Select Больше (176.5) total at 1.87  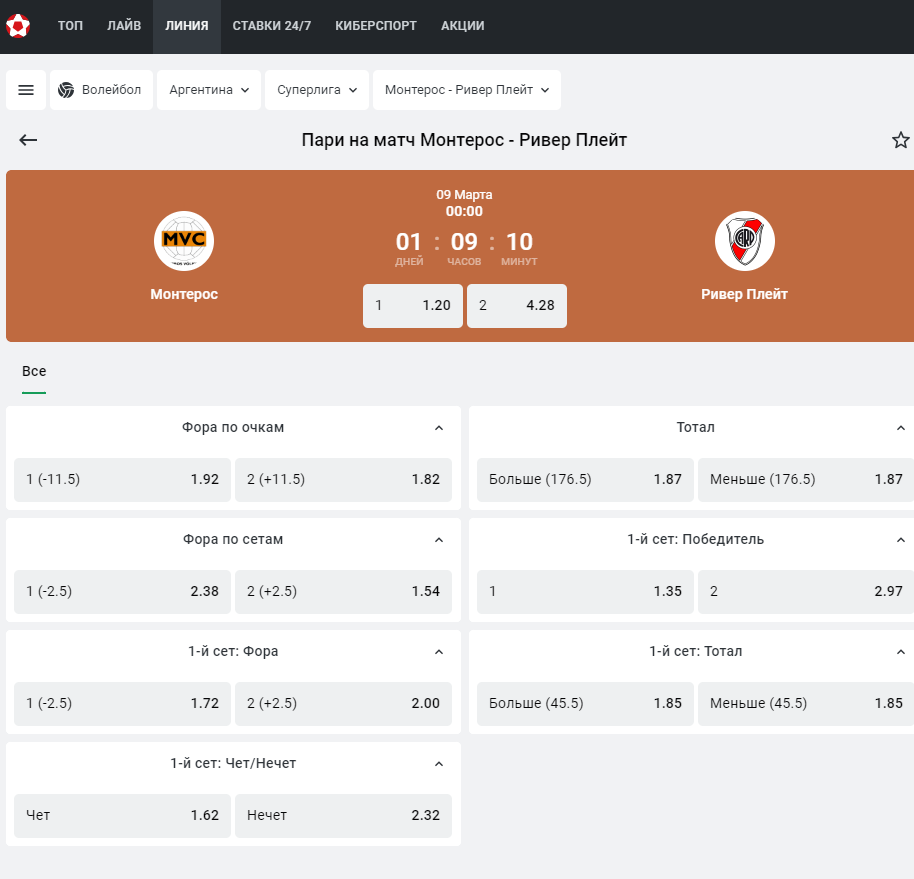click(585, 479)
